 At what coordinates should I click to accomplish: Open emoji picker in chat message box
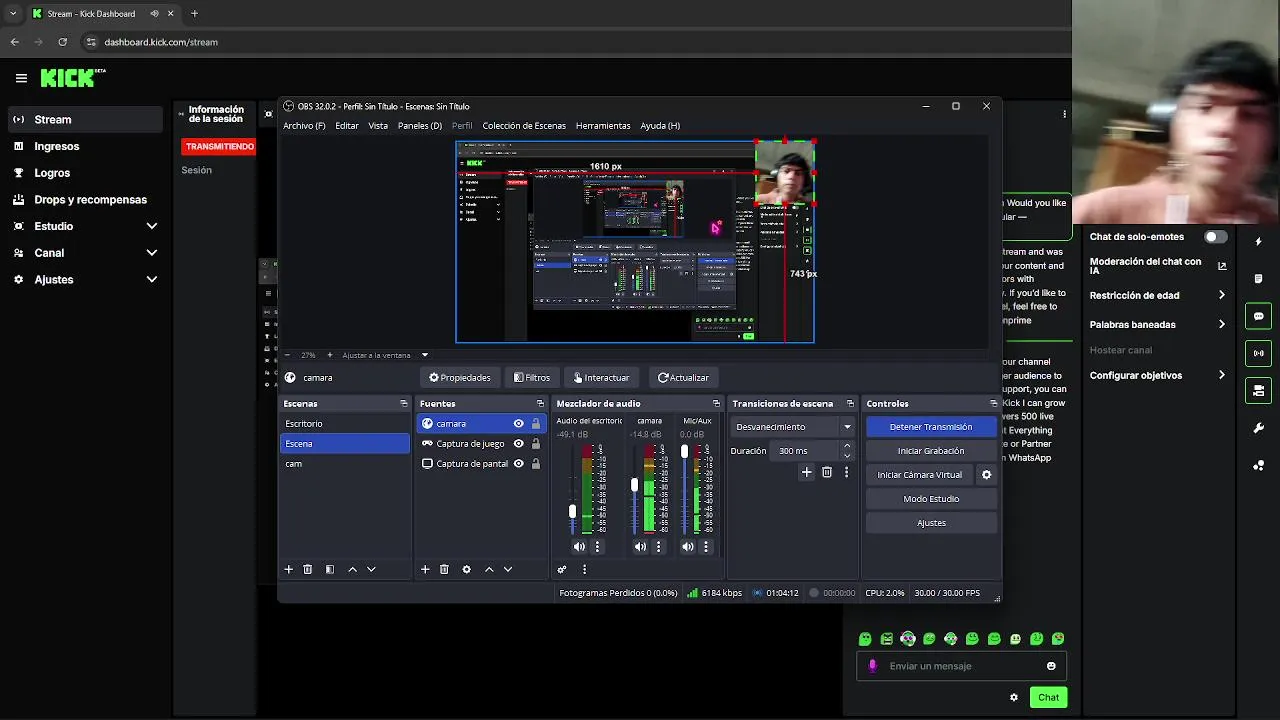1051,666
